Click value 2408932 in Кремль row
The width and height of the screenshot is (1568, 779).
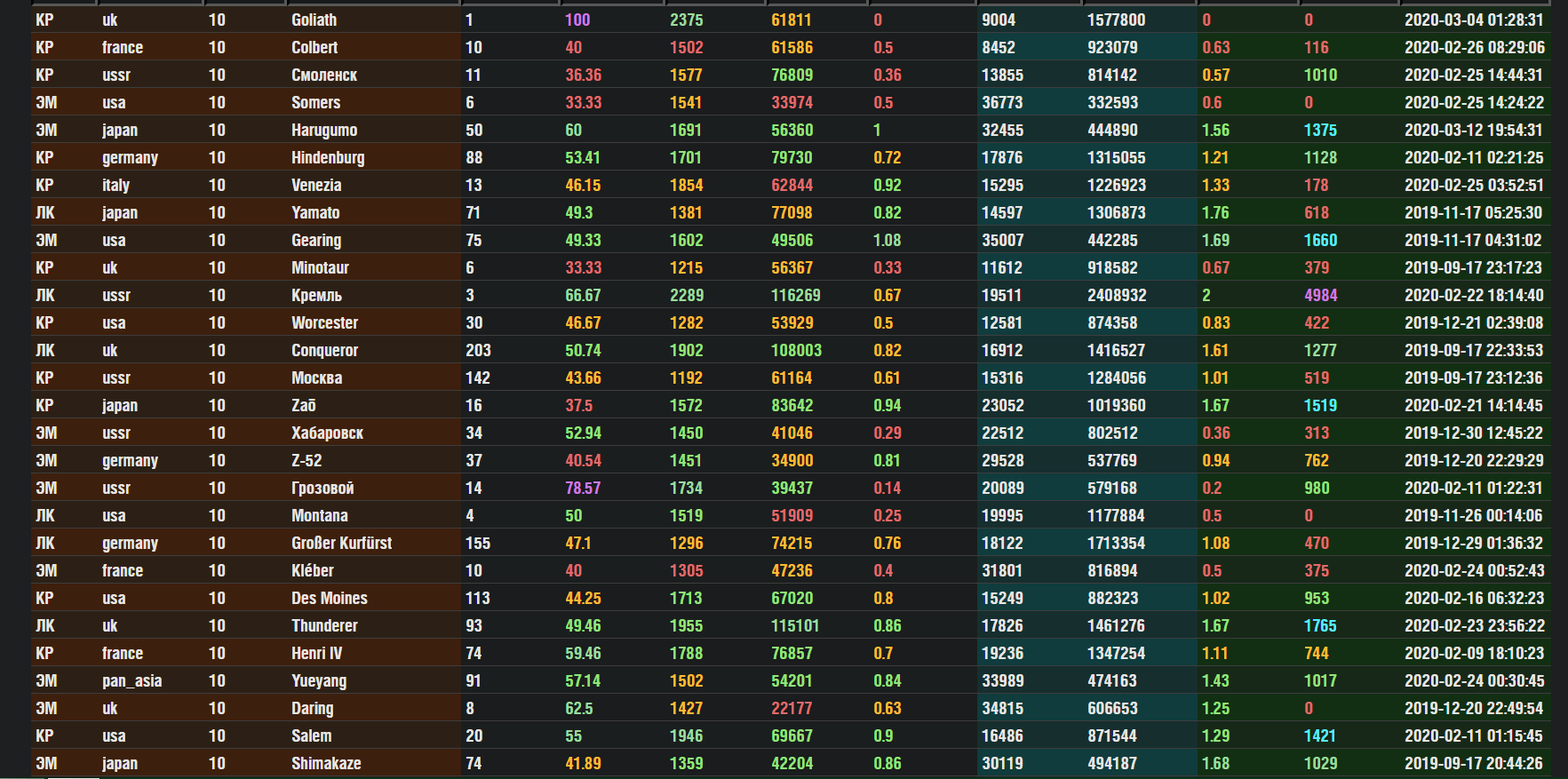point(1117,295)
